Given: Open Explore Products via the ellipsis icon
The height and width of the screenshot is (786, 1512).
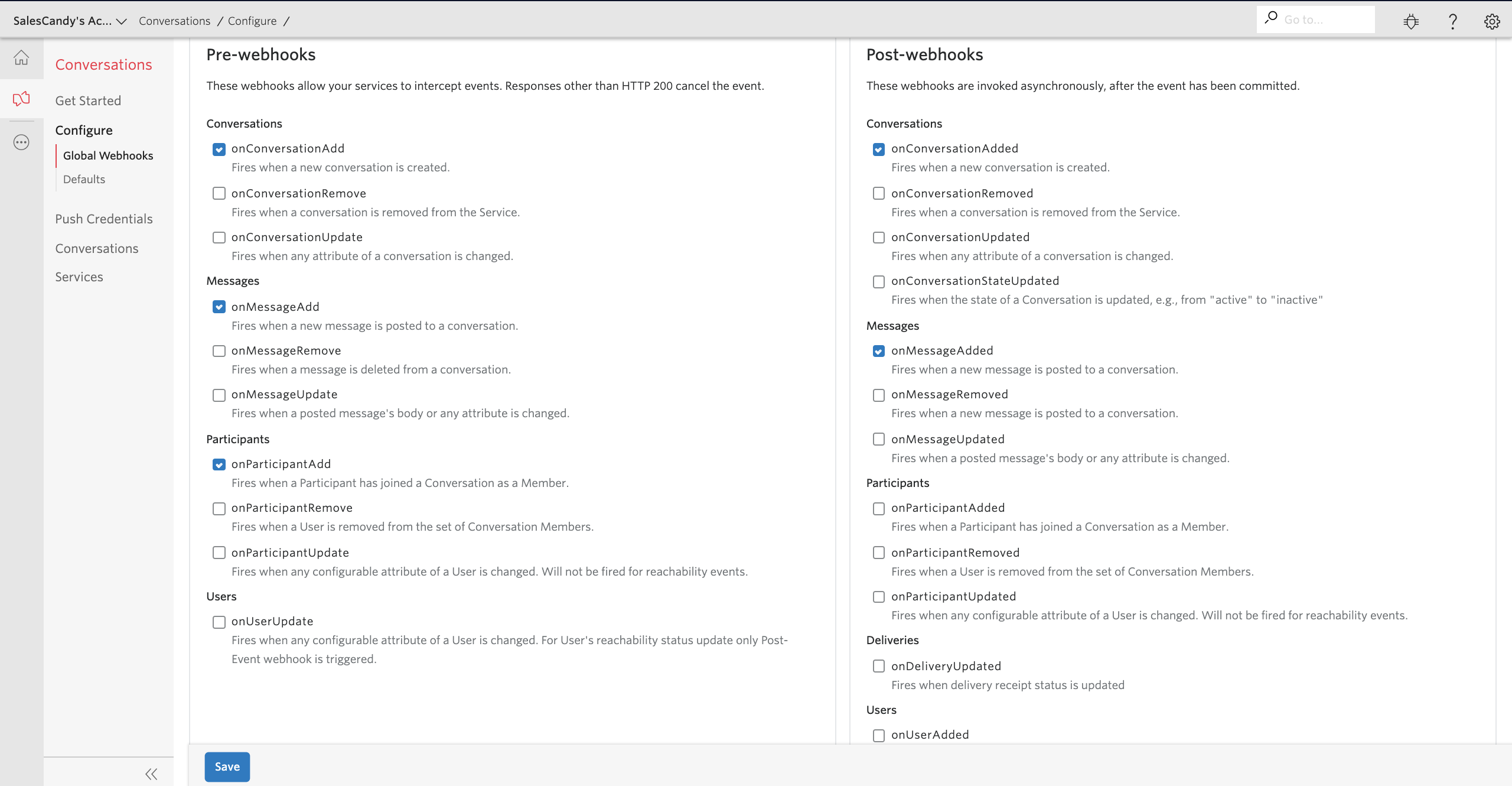Looking at the screenshot, I should tap(21, 142).
